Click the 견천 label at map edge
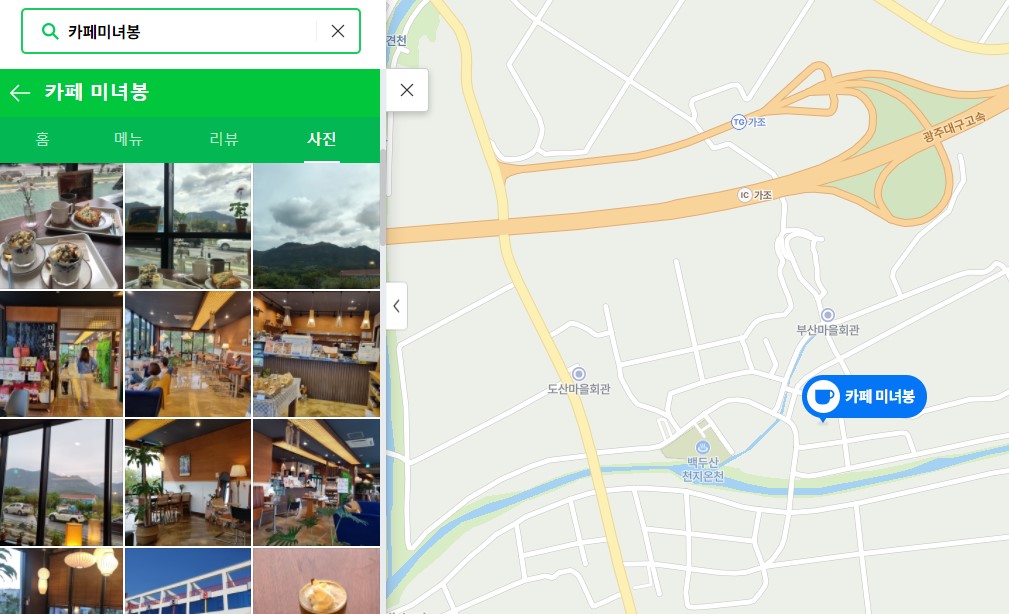 (396, 41)
